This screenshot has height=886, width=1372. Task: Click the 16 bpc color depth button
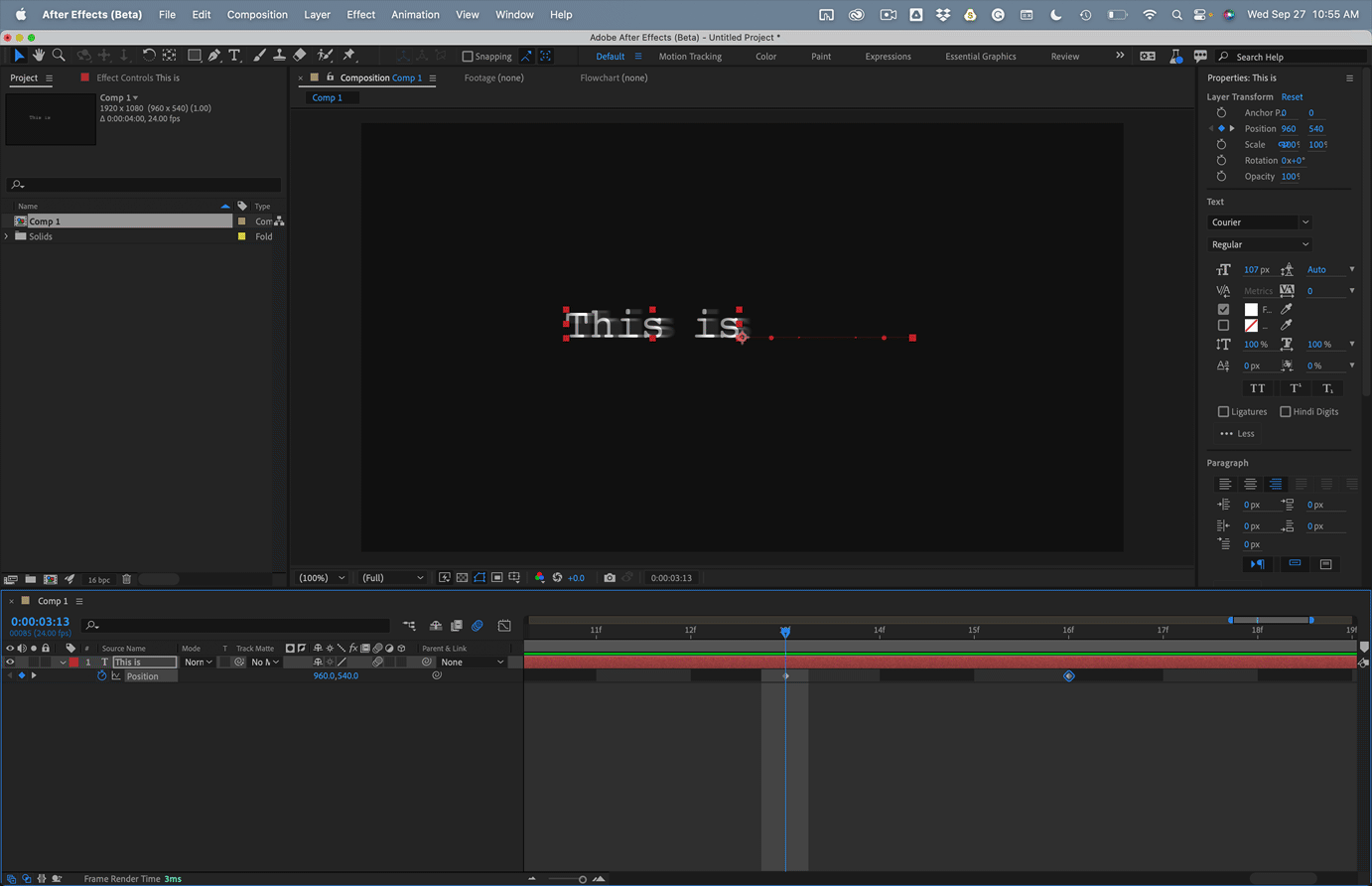pos(98,579)
